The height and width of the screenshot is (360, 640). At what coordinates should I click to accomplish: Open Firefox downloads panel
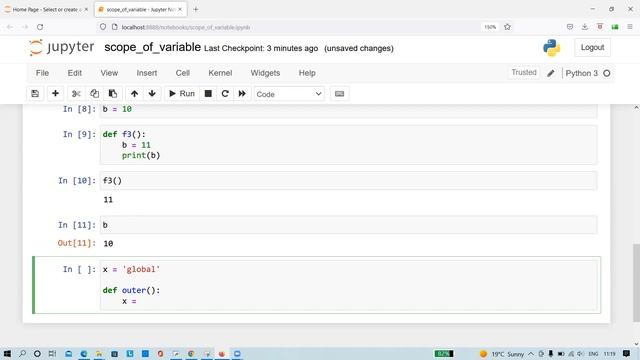point(585,27)
